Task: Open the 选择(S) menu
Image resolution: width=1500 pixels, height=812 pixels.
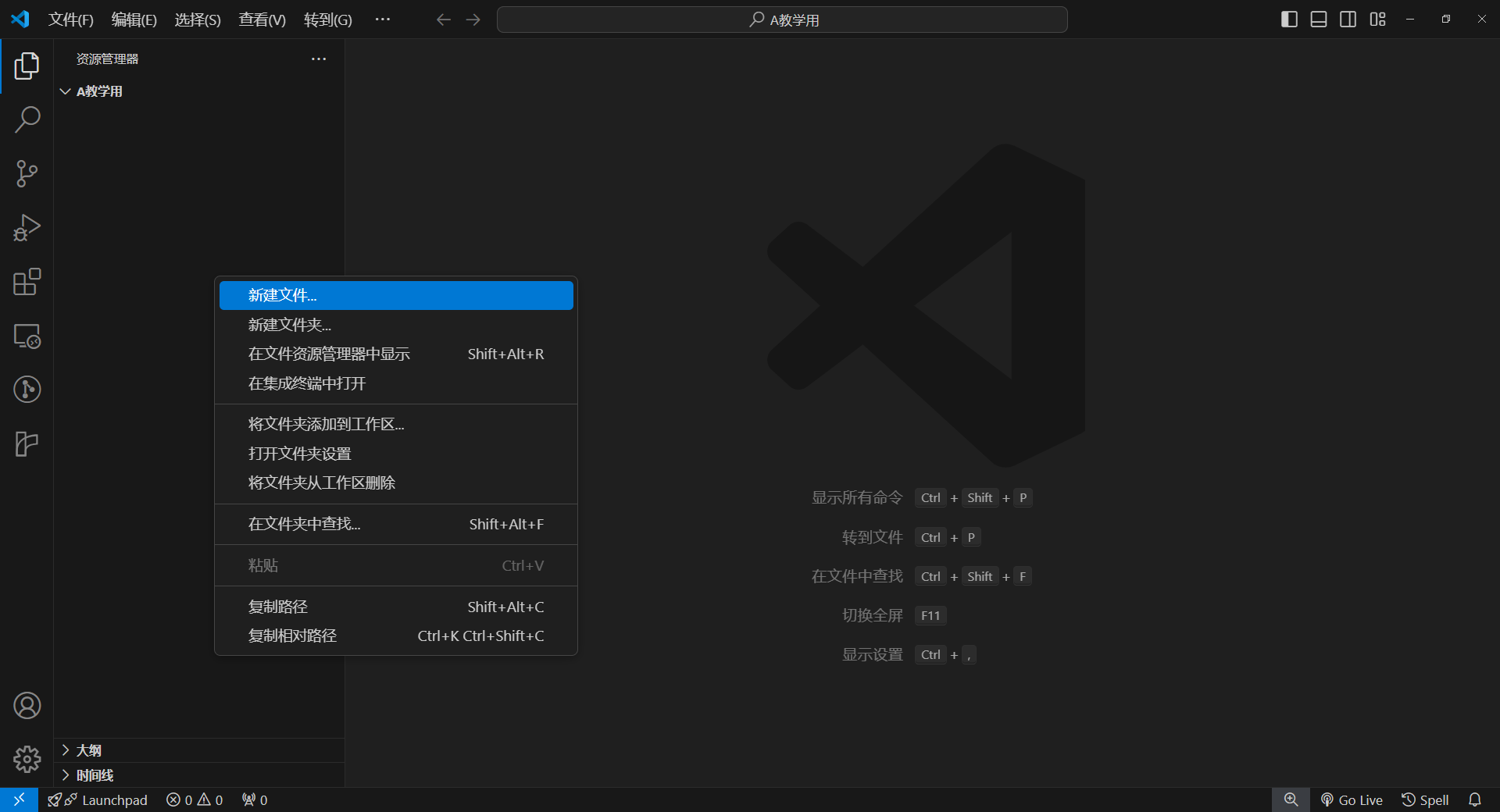Action: pos(198,20)
